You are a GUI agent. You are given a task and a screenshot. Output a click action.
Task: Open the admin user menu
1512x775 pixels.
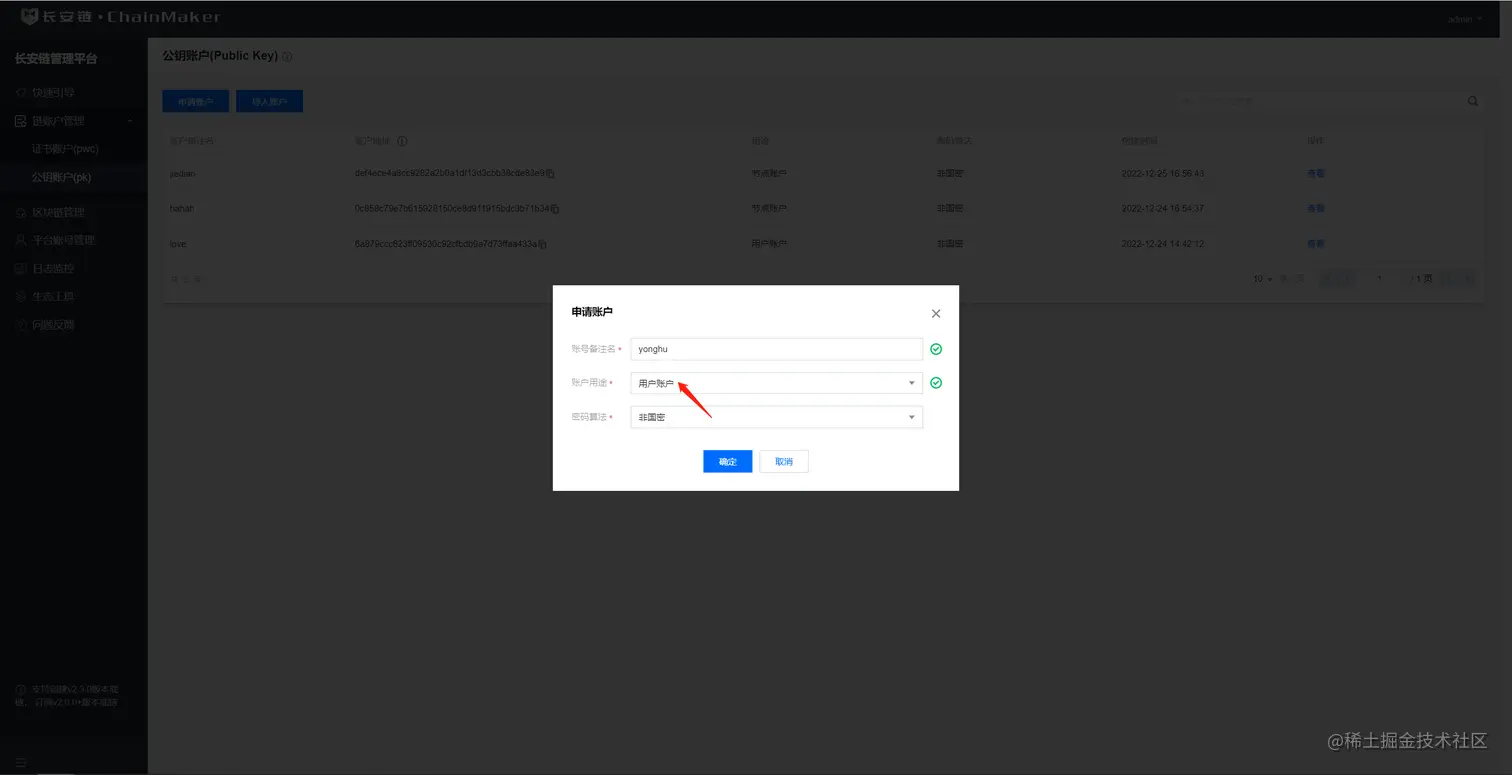tap(1466, 19)
